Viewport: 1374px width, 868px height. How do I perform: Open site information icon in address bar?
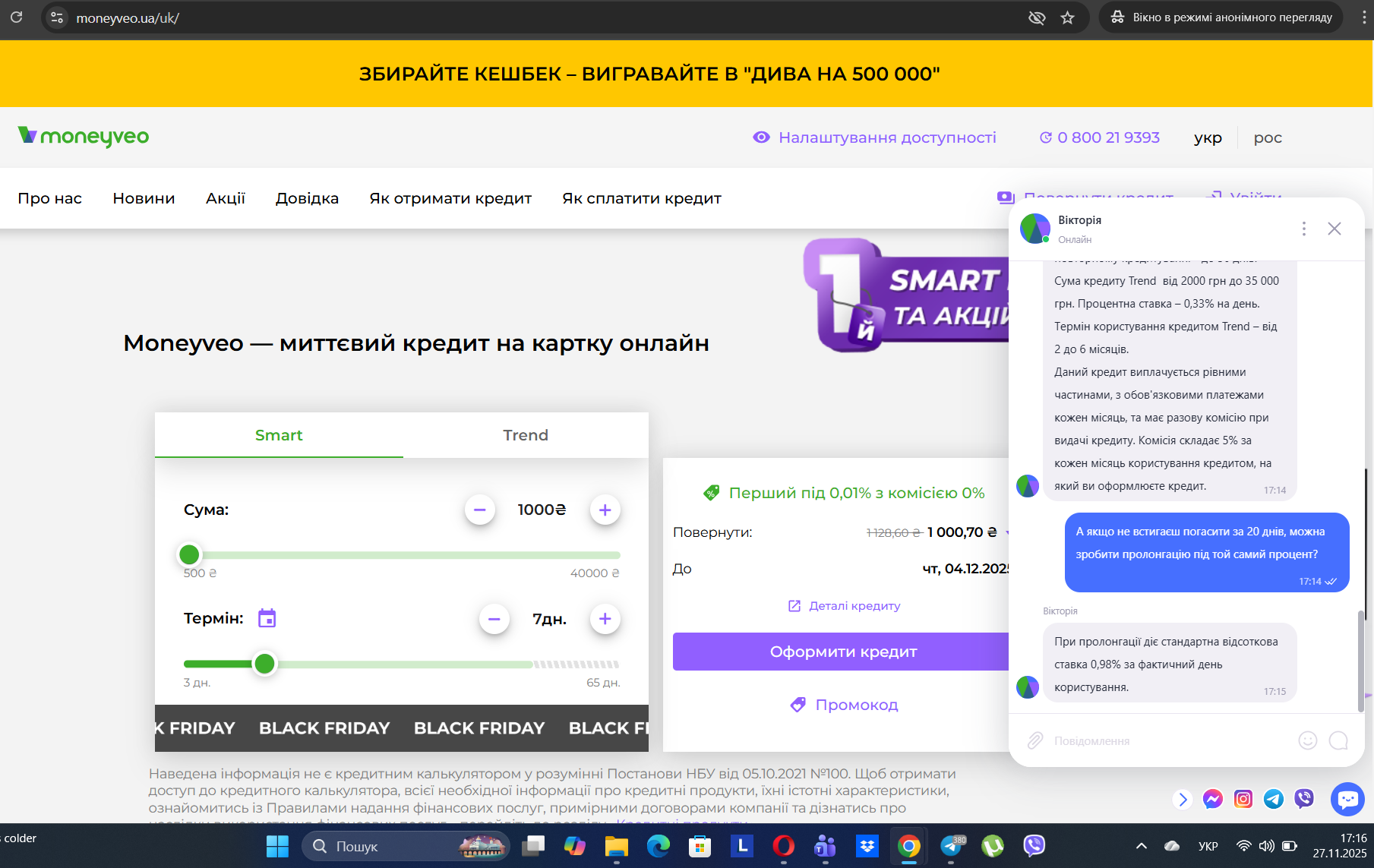point(57,17)
